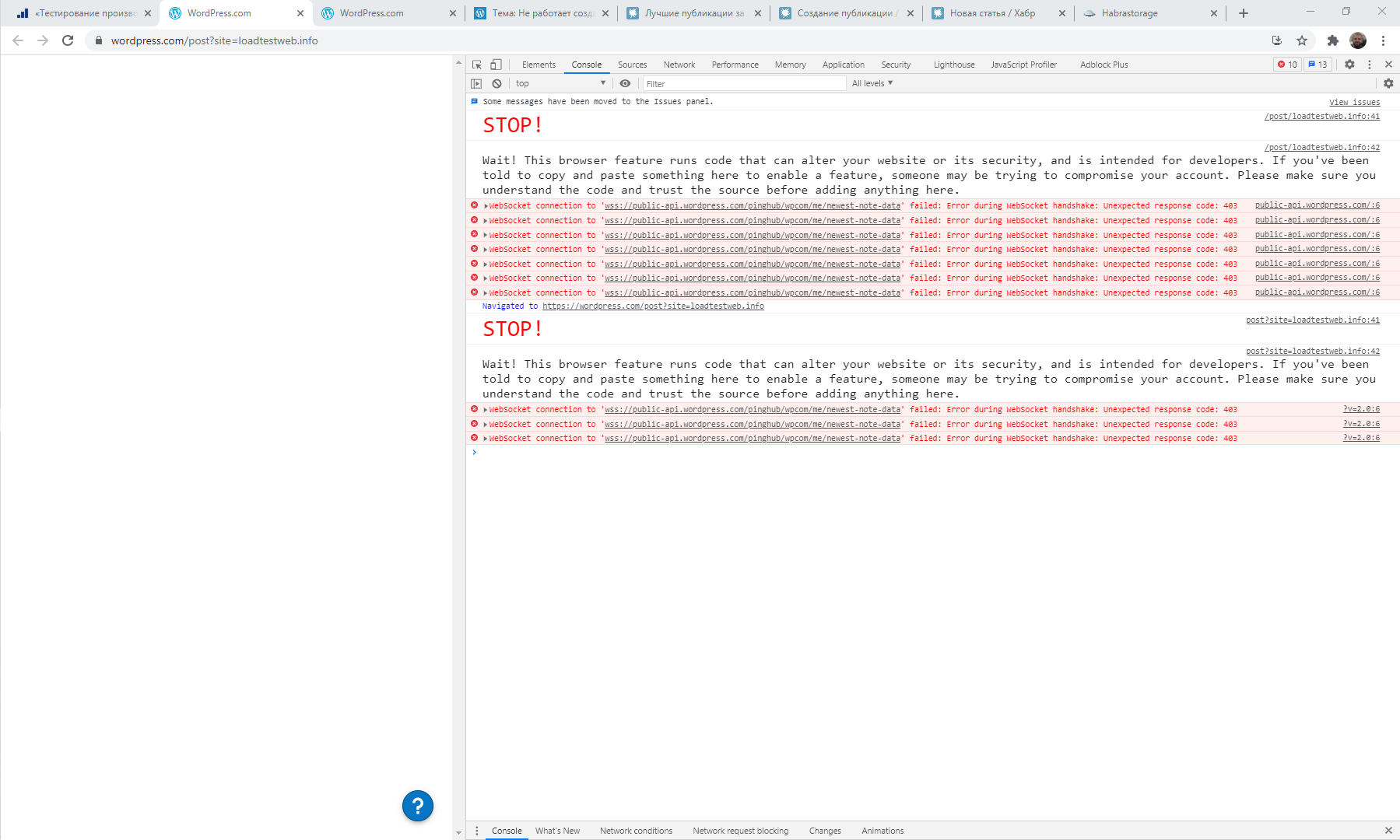Click the blue issues count badge
This screenshot has height=840, width=1400.
tap(1318, 65)
